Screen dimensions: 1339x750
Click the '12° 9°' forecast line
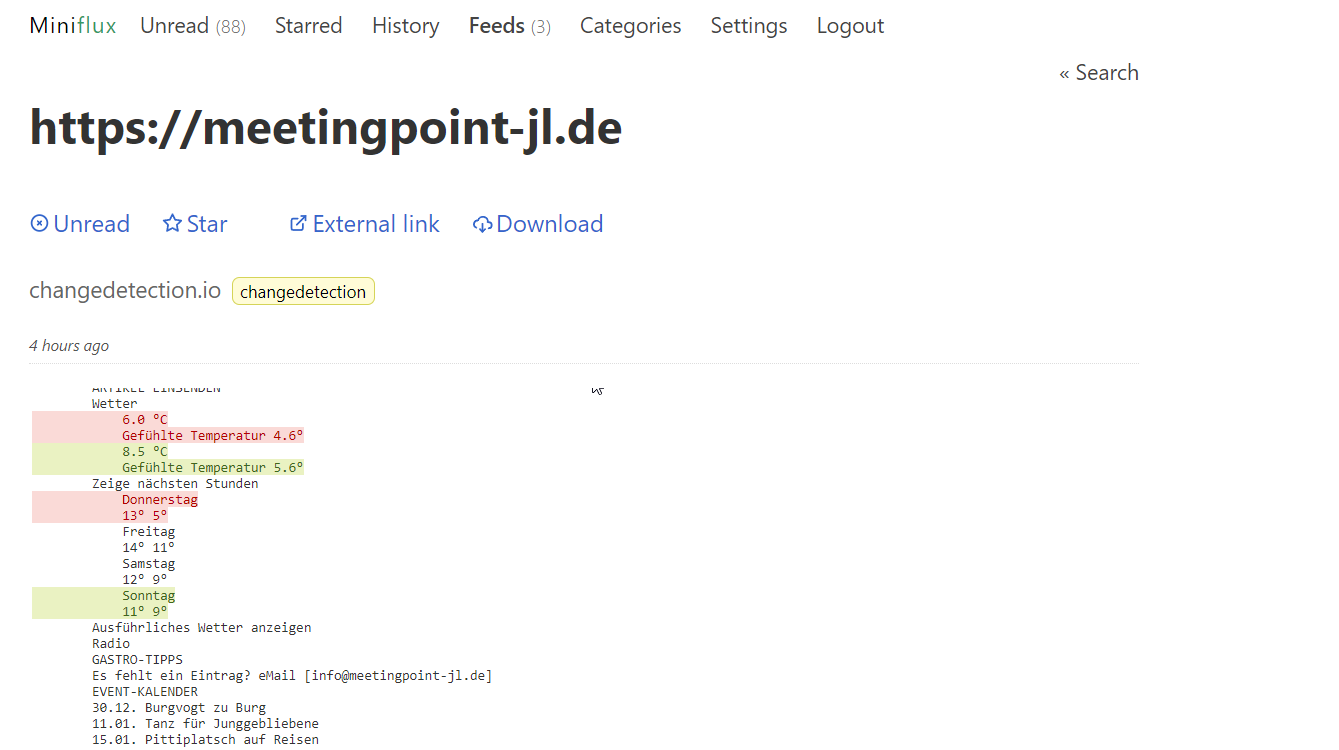click(145, 580)
